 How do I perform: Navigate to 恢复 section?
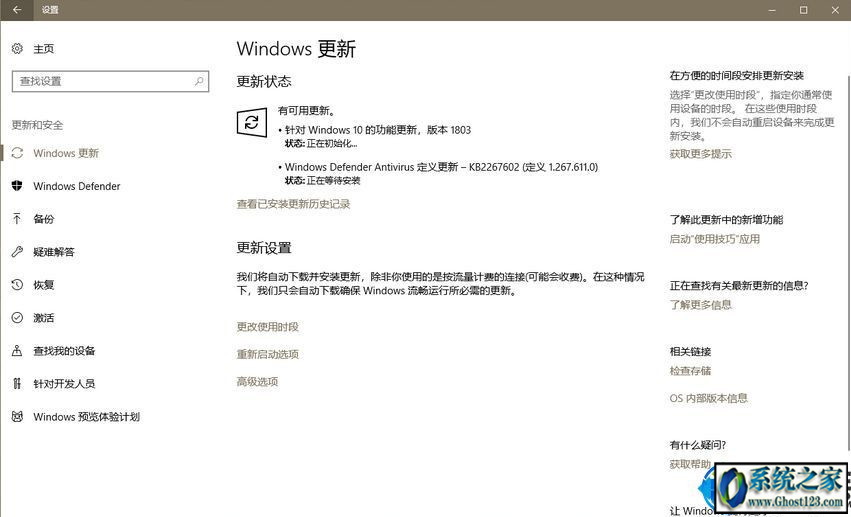[x=43, y=285]
